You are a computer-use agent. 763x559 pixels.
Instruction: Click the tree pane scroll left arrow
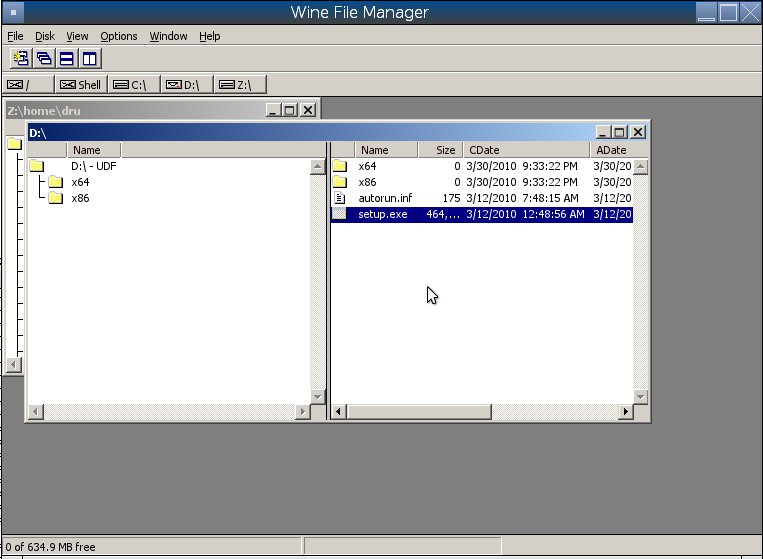[x=36, y=412]
